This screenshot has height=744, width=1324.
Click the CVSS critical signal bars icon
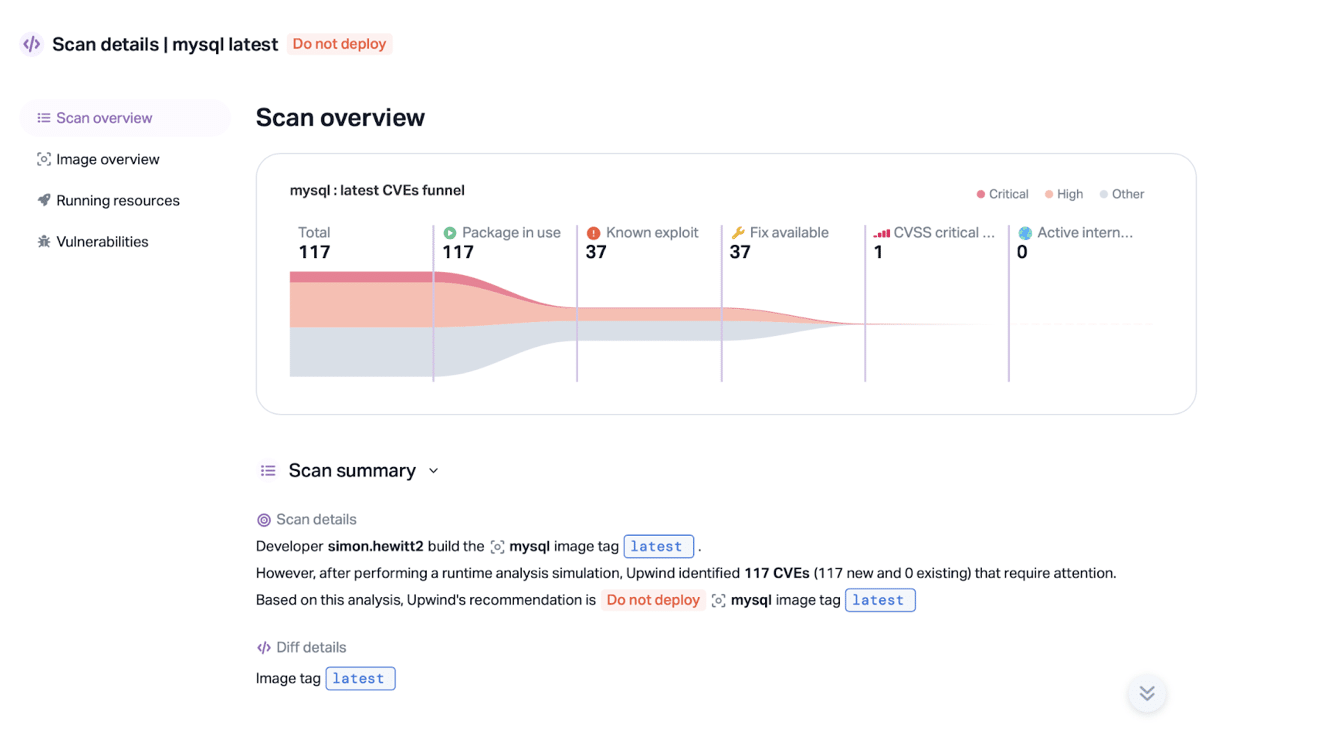point(881,233)
